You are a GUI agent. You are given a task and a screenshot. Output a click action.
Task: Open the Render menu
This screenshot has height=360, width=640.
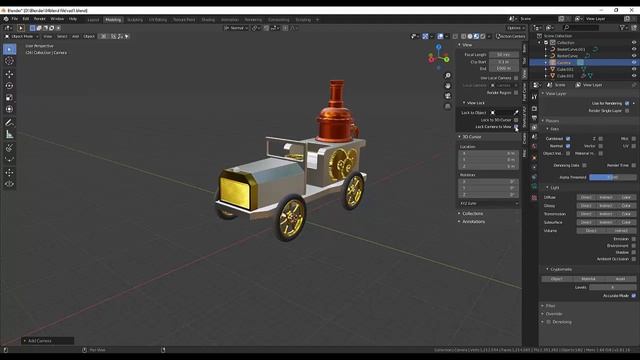40,19
